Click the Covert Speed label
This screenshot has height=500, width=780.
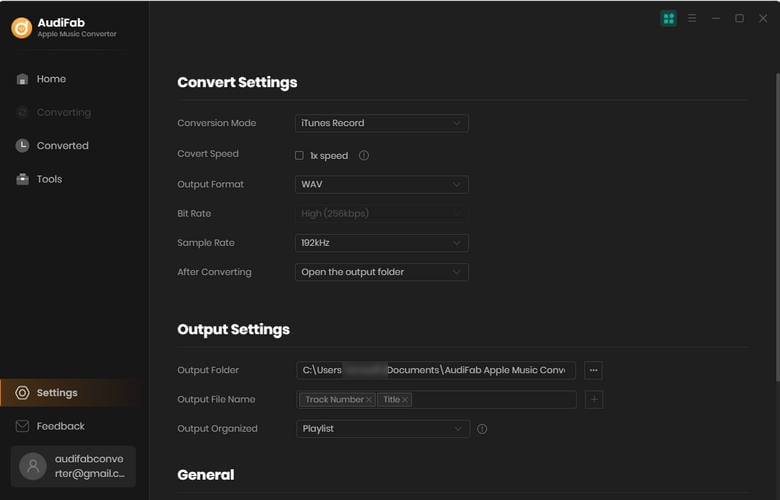click(x=208, y=154)
